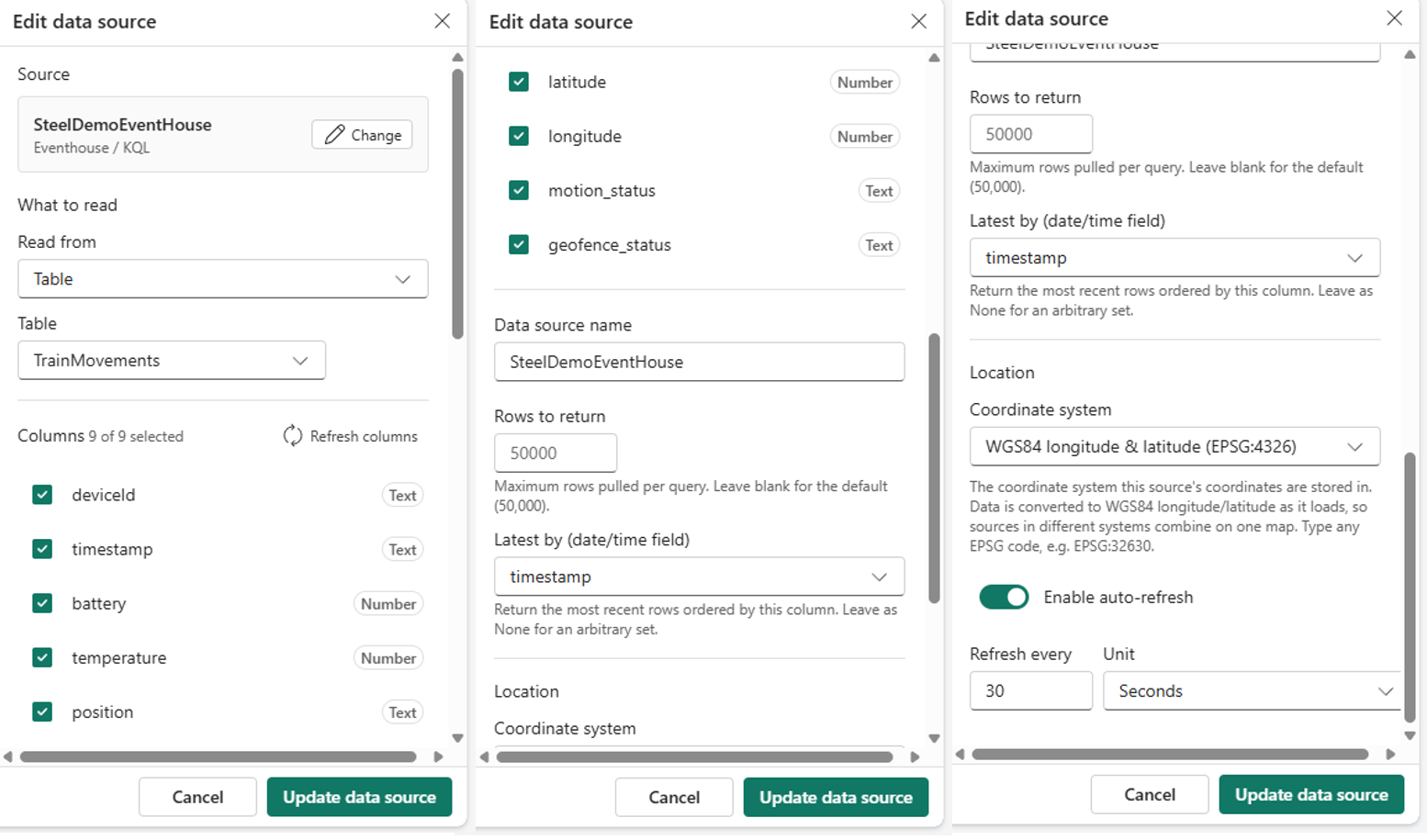Open the Read from Table dropdown
This screenshot has width=1427, height=840.
click(x=223, y=279)
